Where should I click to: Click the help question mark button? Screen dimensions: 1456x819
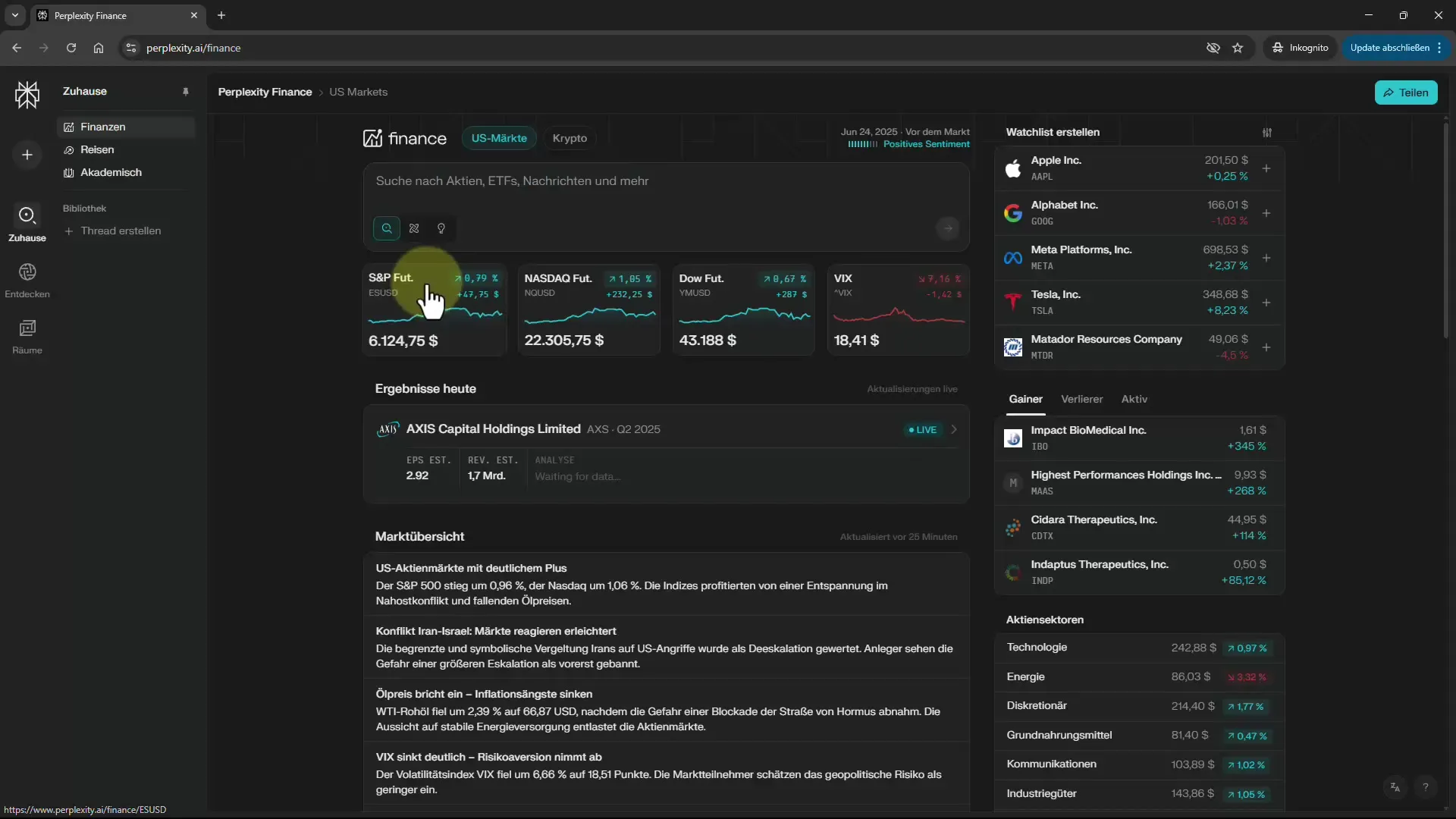click(x=1426, y=787)
